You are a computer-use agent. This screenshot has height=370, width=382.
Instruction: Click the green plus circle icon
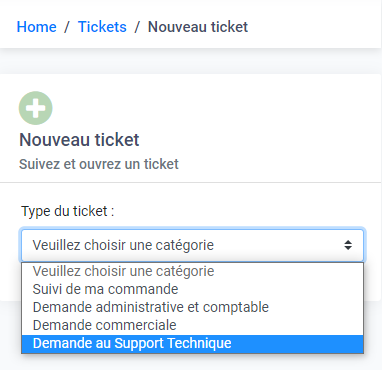pos(36,108)
